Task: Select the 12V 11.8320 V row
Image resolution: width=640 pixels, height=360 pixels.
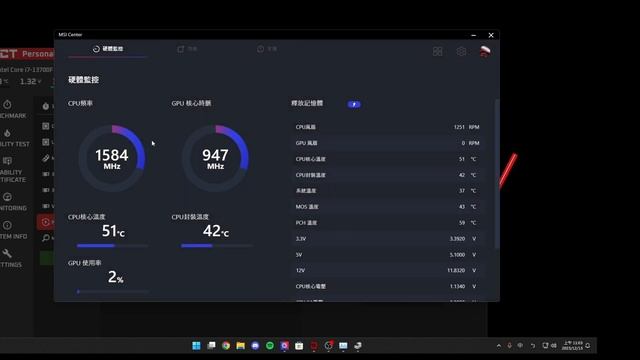Action: 387,270
